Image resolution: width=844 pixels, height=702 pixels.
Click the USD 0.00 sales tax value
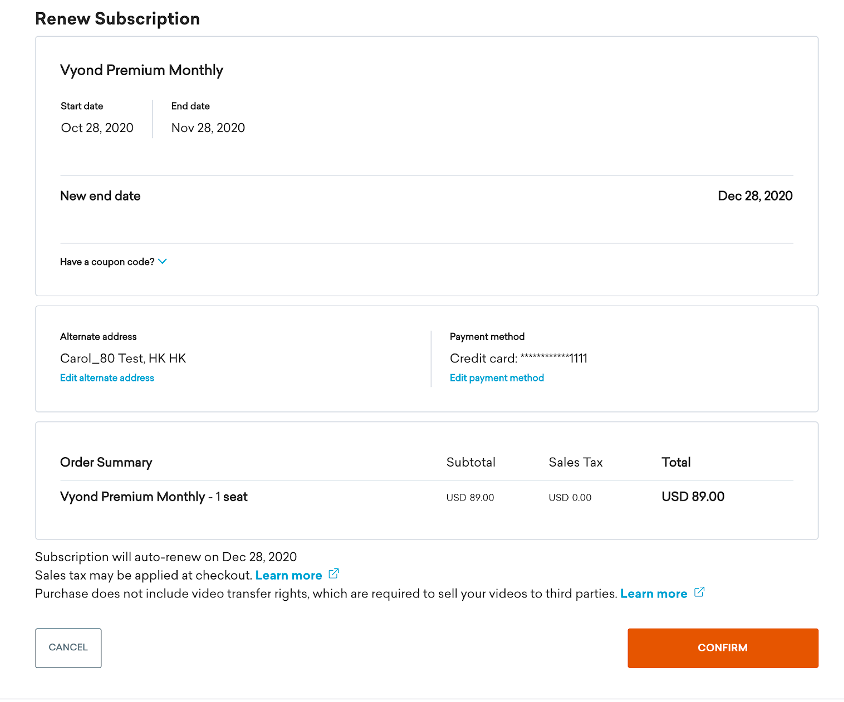(x=570, y=498)
